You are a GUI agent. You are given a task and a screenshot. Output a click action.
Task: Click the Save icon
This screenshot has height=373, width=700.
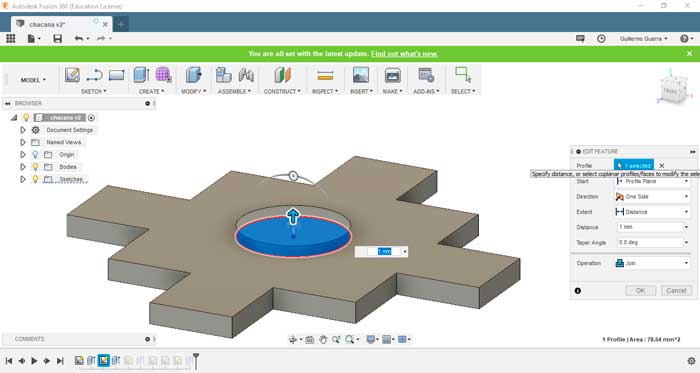click(x=58, y=39)
